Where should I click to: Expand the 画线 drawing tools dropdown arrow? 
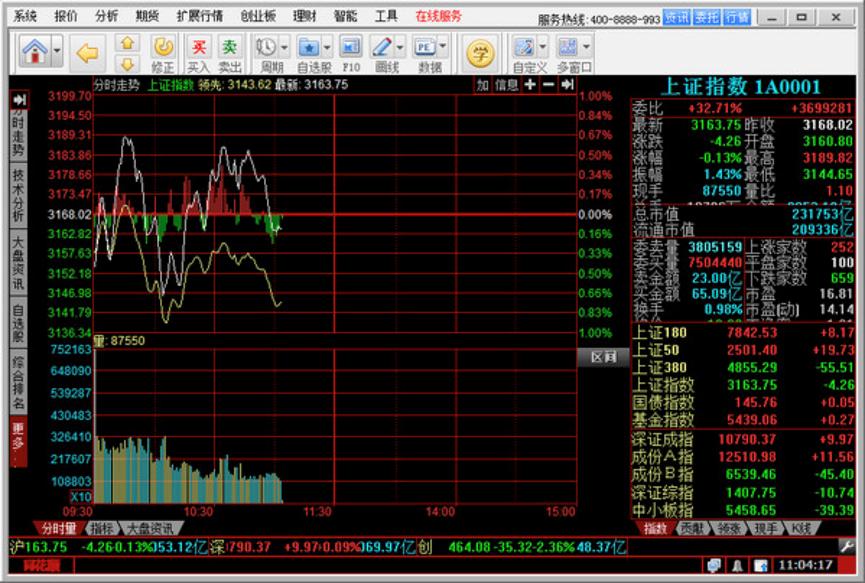399,47
